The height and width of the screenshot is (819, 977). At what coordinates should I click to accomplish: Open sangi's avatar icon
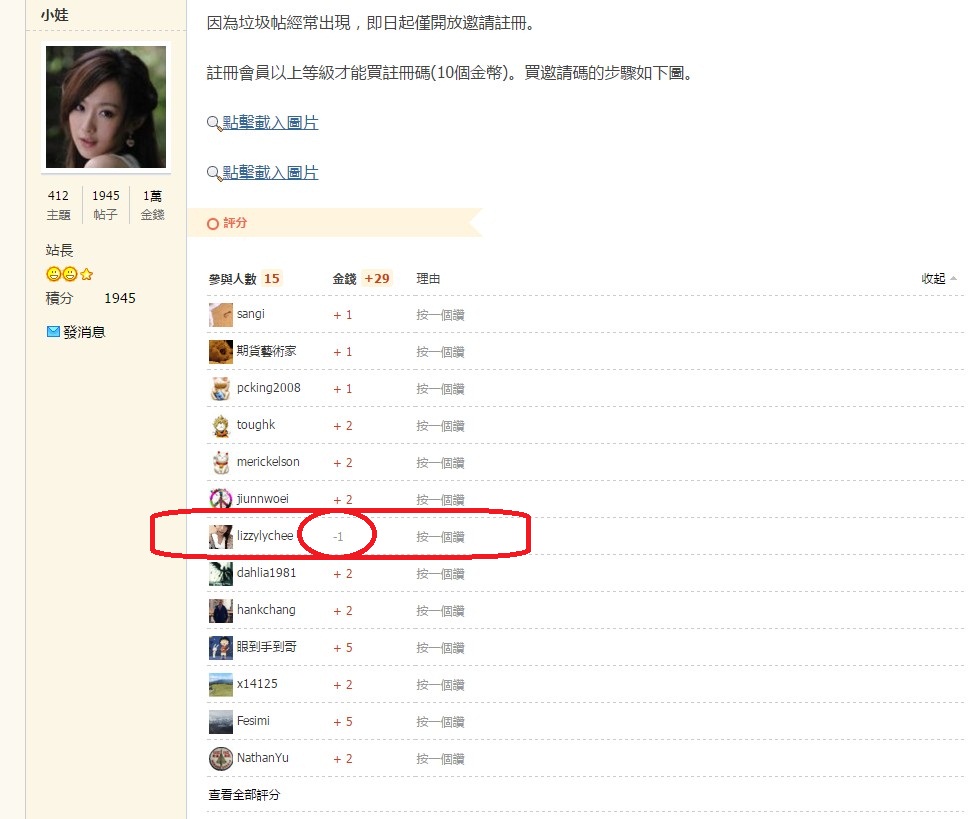[221, 315]
